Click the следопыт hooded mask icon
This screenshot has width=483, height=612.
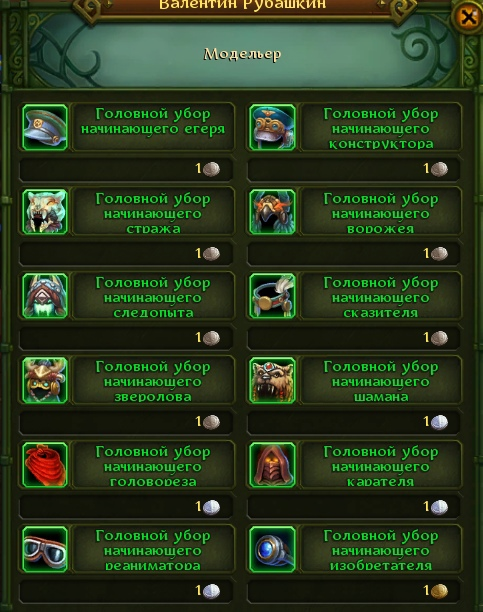[45, 296]
